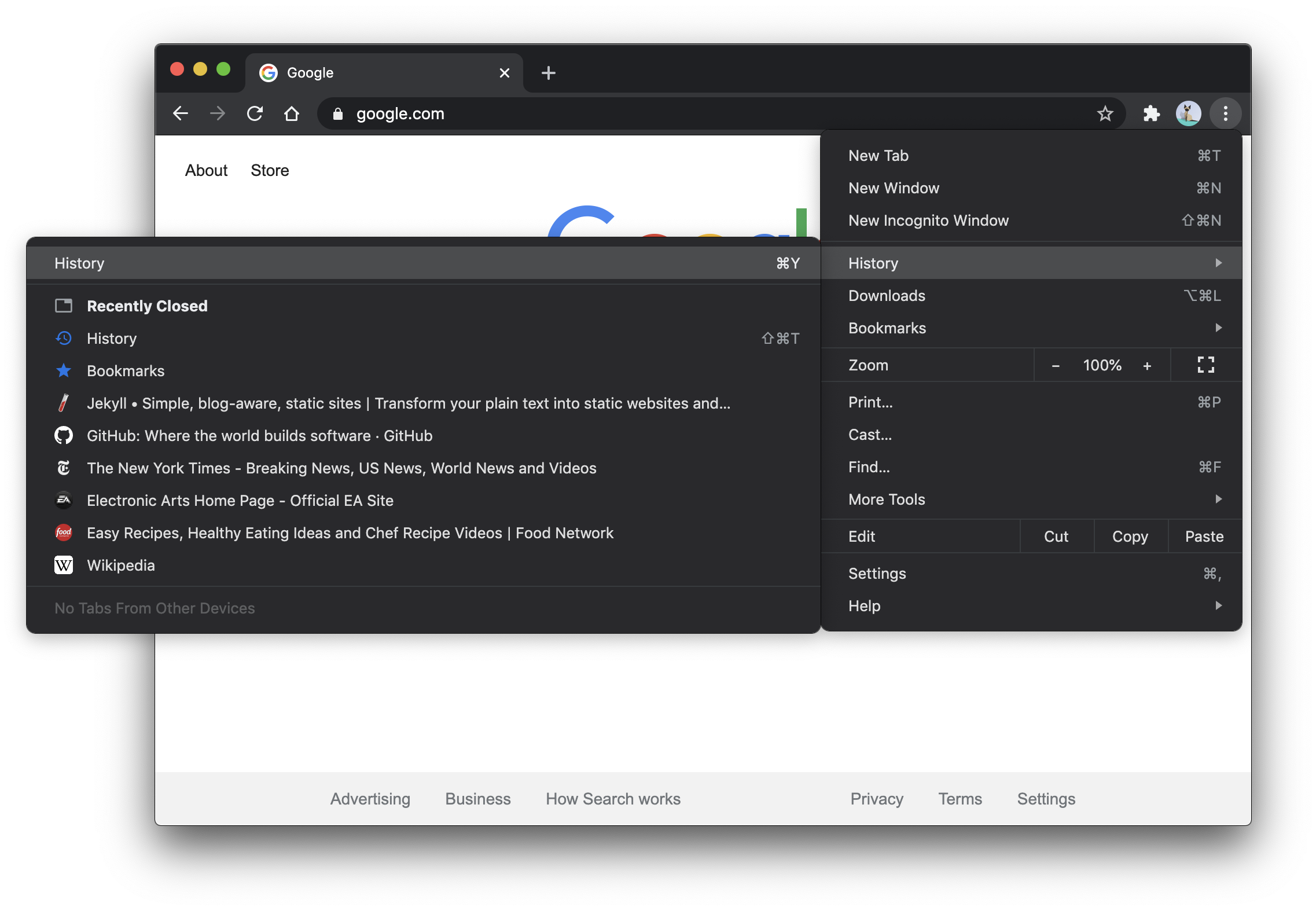
Task: Go back using the back arrow
Action: tap(181, 113)
